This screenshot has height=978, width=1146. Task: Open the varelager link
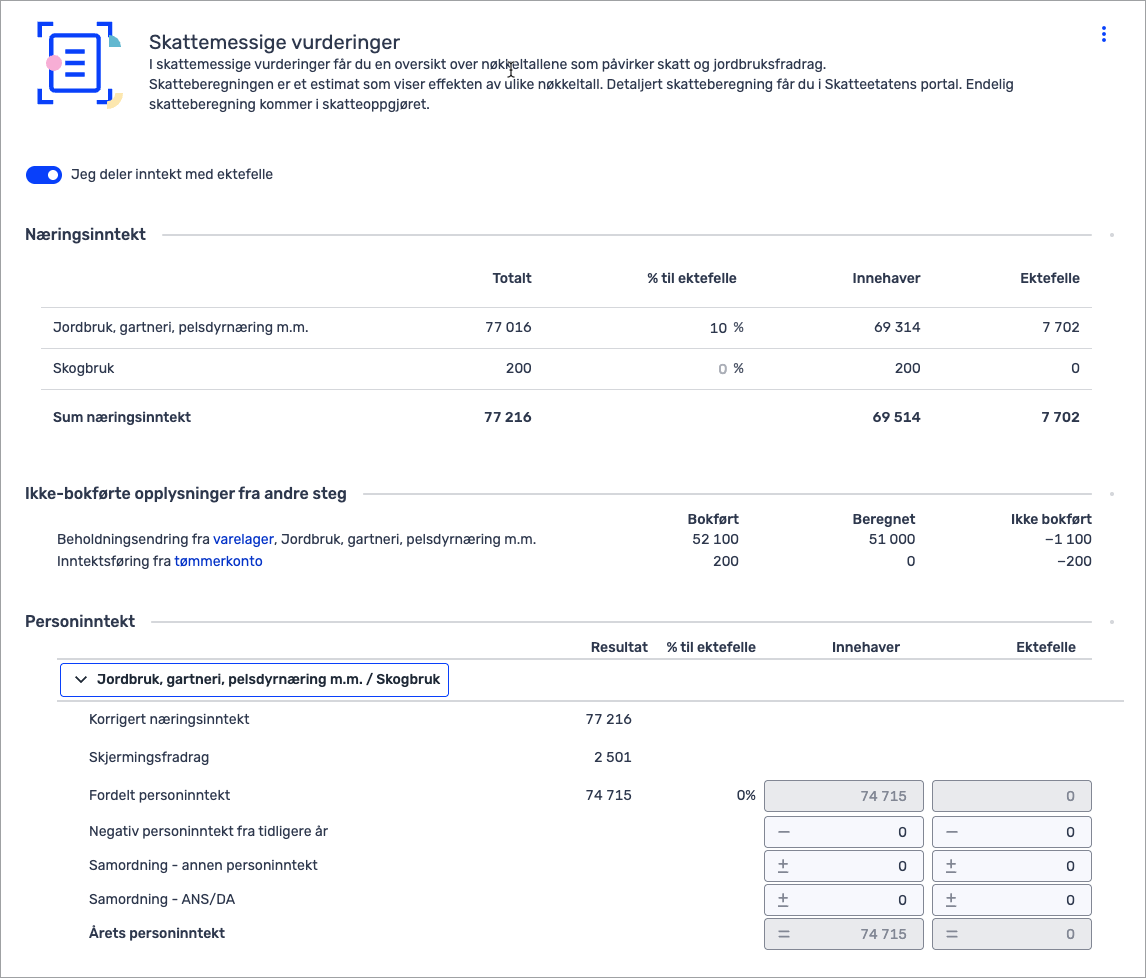pyautogui.click(x=244, y=540)
